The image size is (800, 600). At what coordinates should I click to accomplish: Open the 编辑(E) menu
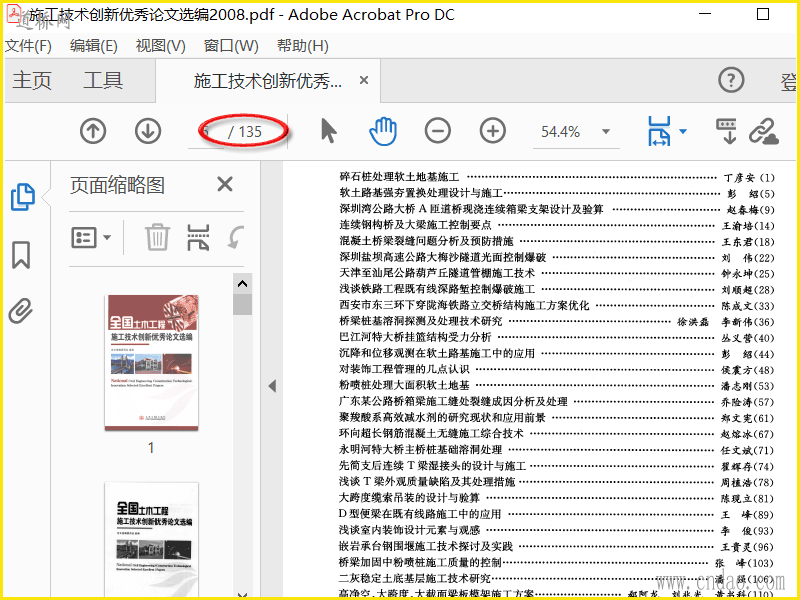pyautogui.click(x=94, y=46)
